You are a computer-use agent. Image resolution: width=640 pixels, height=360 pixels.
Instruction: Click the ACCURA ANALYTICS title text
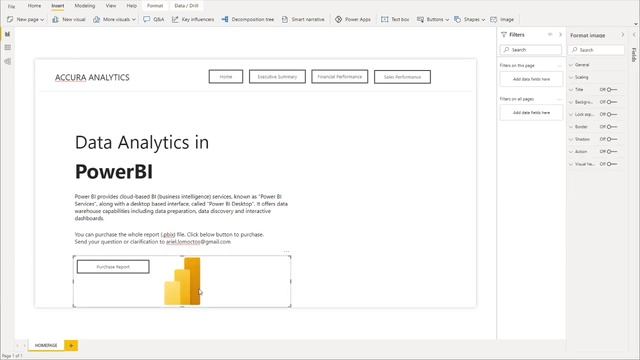[92, 78]
